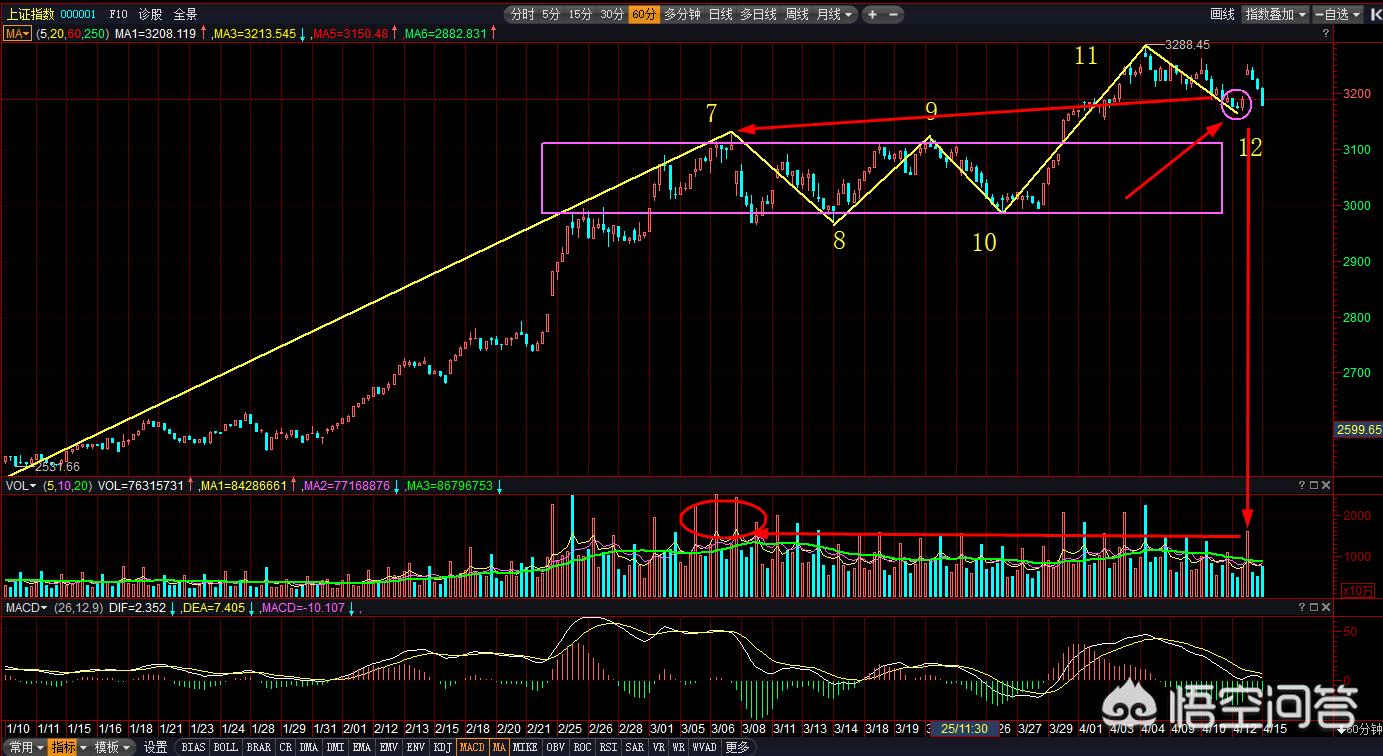1383x756 pixels.
Task: Choose 多分钟 period
Action: pyautogui.click(x=683, y=14)
